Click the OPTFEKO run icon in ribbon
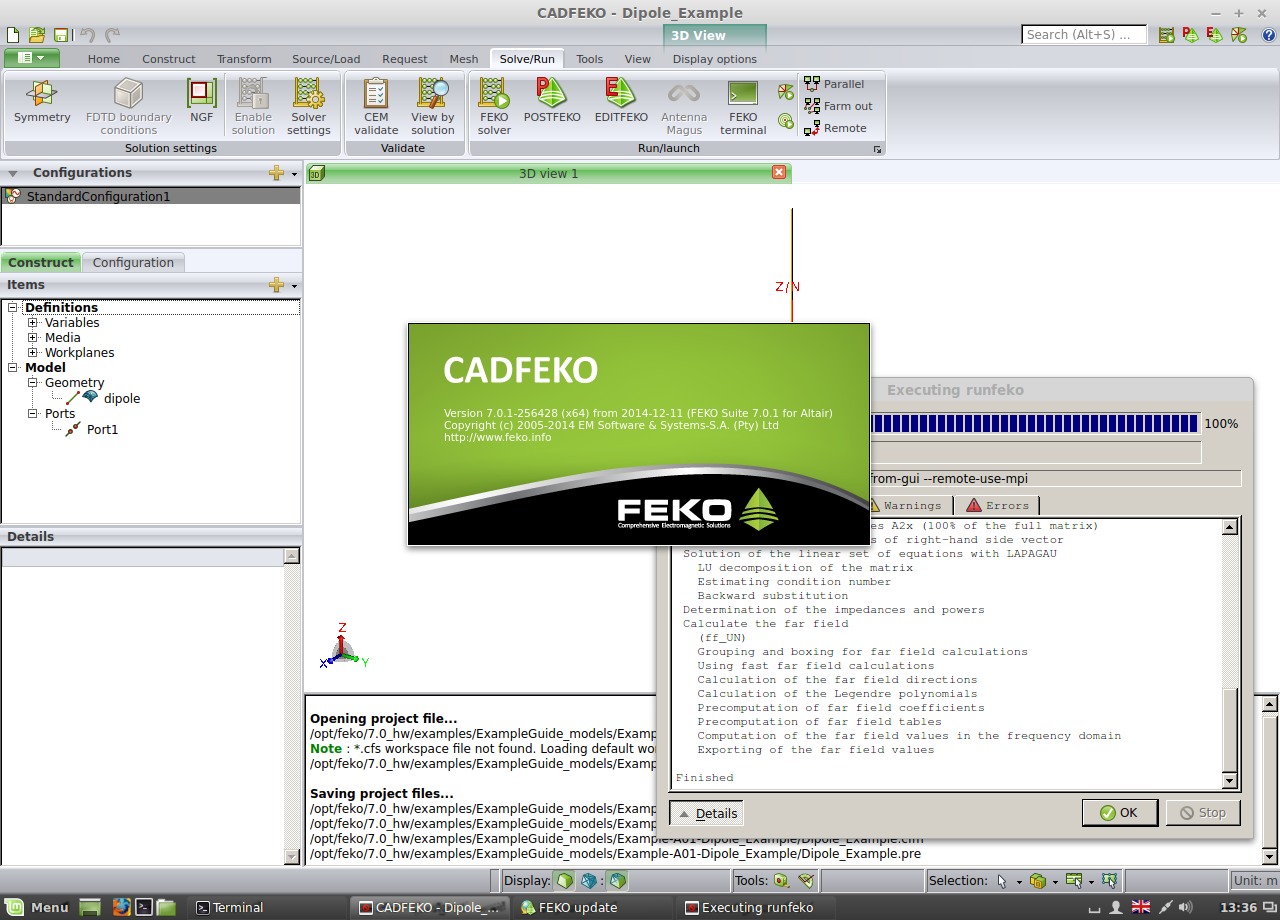Image resolution: width=1280 pixels, height=920 pixels. click(x=786, y=121)
